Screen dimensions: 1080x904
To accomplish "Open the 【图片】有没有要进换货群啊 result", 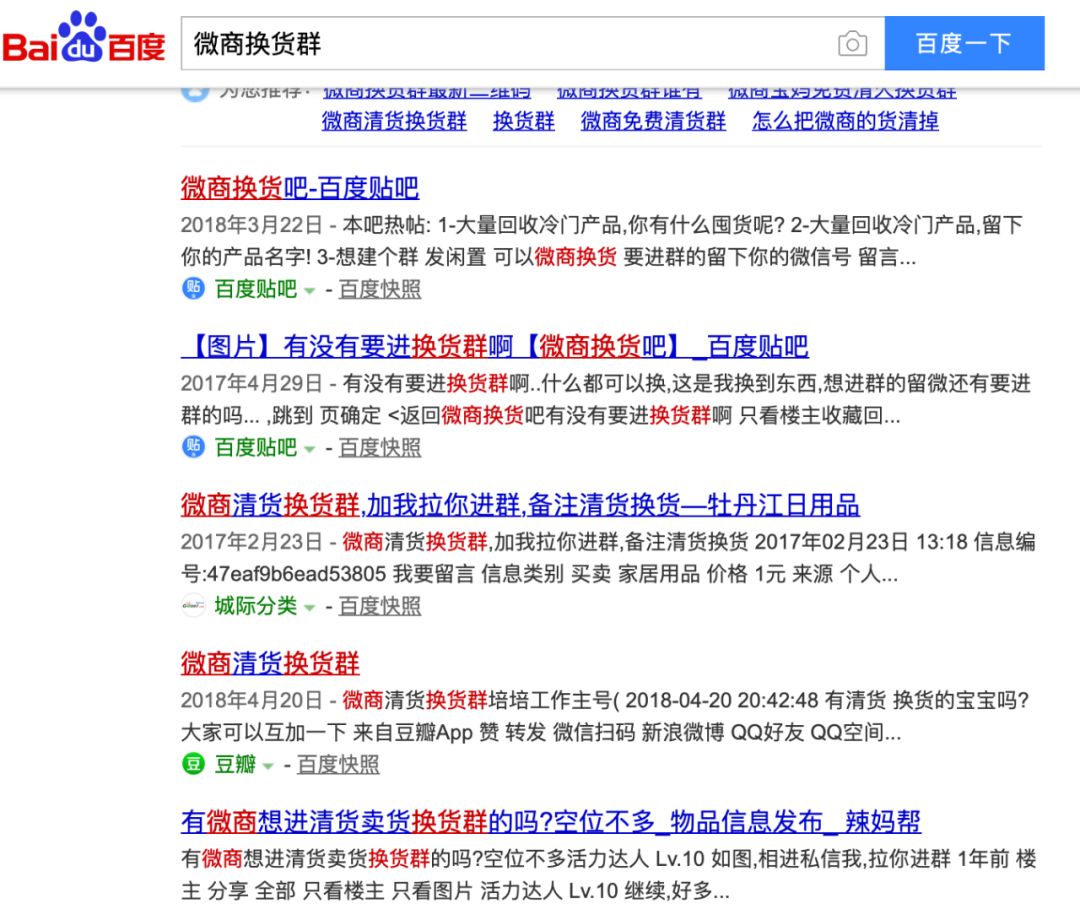I will [x=495, y=347].
